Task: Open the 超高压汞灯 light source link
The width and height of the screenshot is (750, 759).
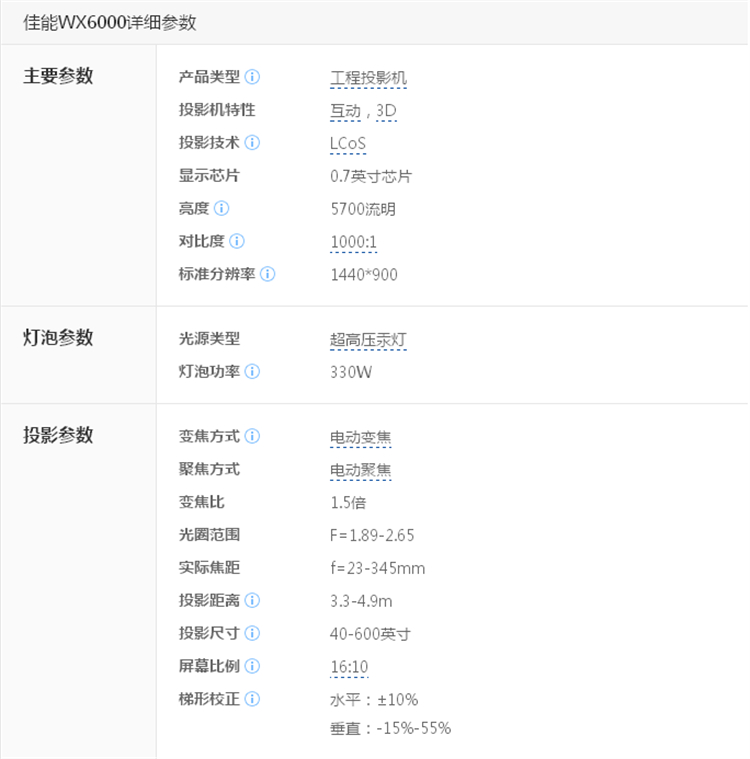Action: (x=368, y=340)
